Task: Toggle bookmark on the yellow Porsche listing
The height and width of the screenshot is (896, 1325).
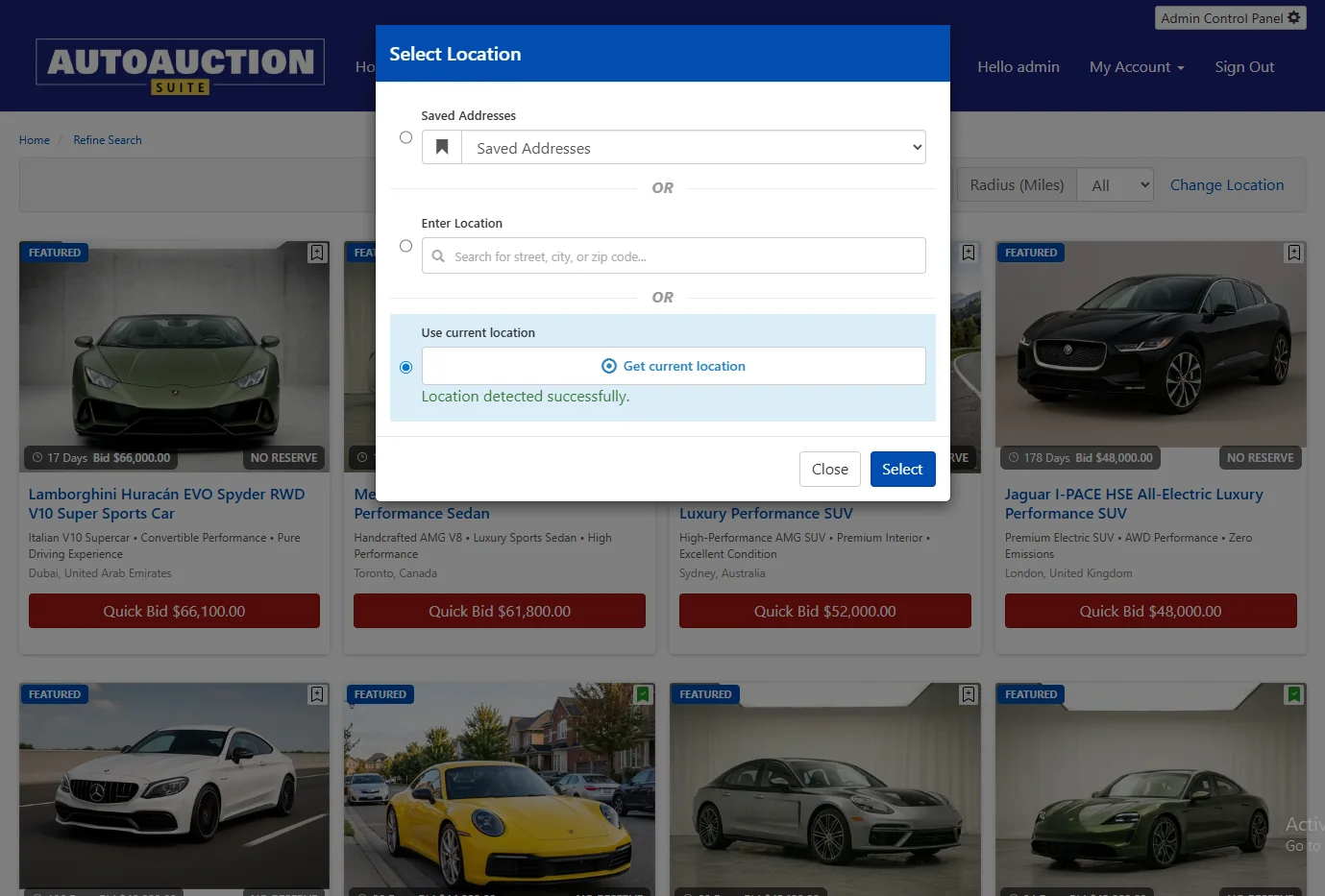Action: tap(643, 694)
